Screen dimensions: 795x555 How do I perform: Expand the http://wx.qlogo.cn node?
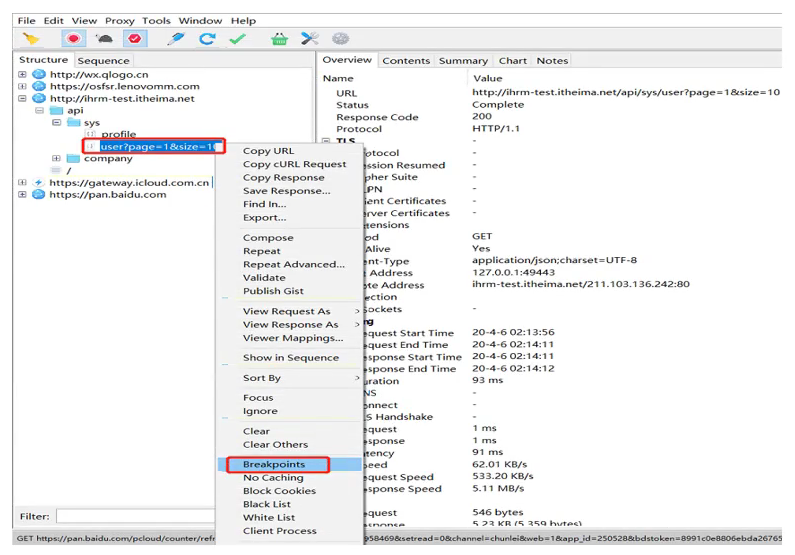tap(22, 74)
